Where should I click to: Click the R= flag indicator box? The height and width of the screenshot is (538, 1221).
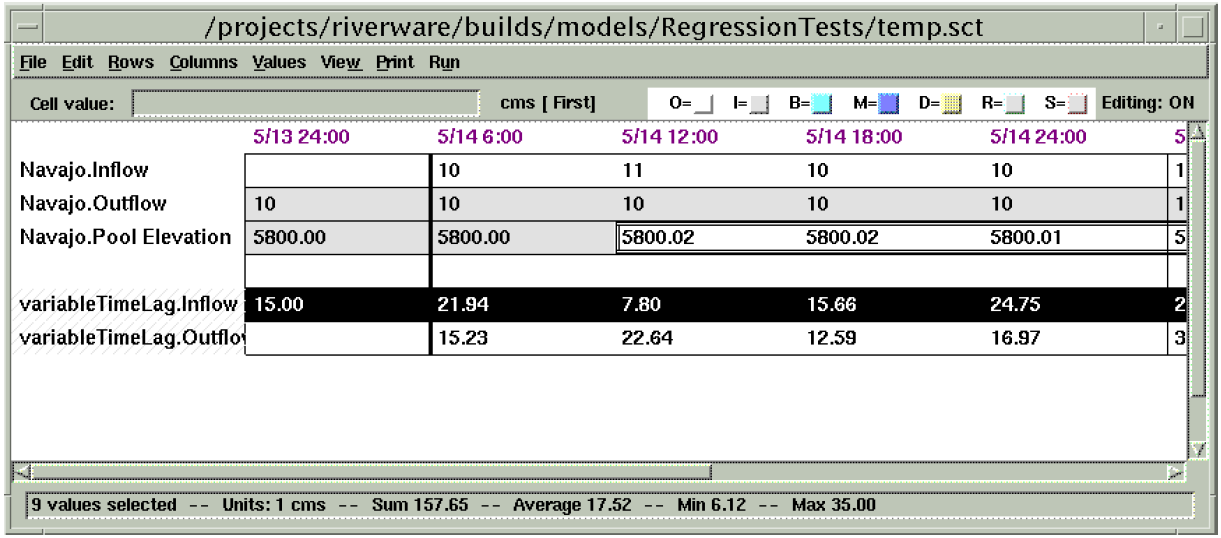coord(1015,103)
